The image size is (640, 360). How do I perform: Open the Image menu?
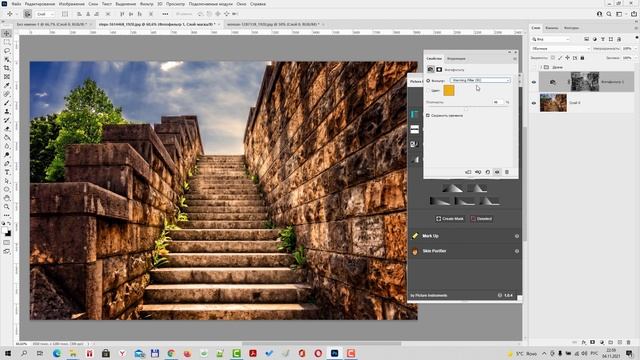point(71,4)
